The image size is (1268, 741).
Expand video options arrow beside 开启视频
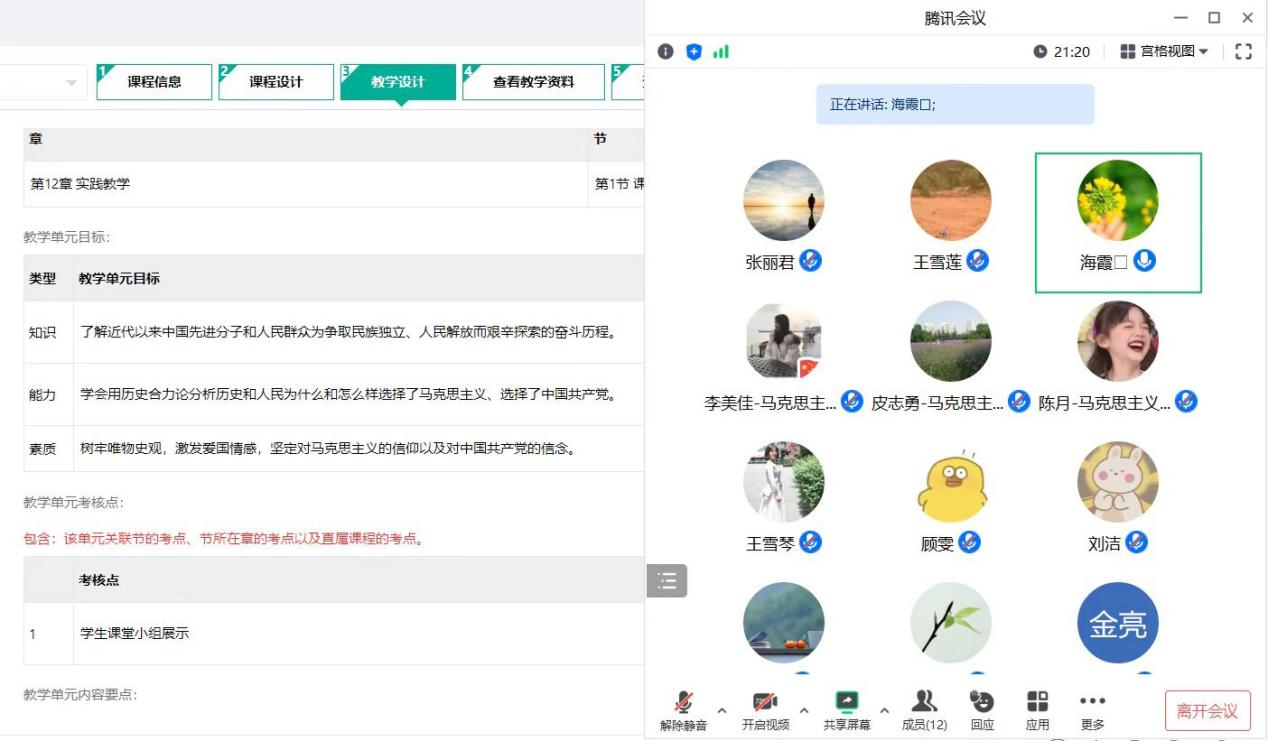[804, 711]
